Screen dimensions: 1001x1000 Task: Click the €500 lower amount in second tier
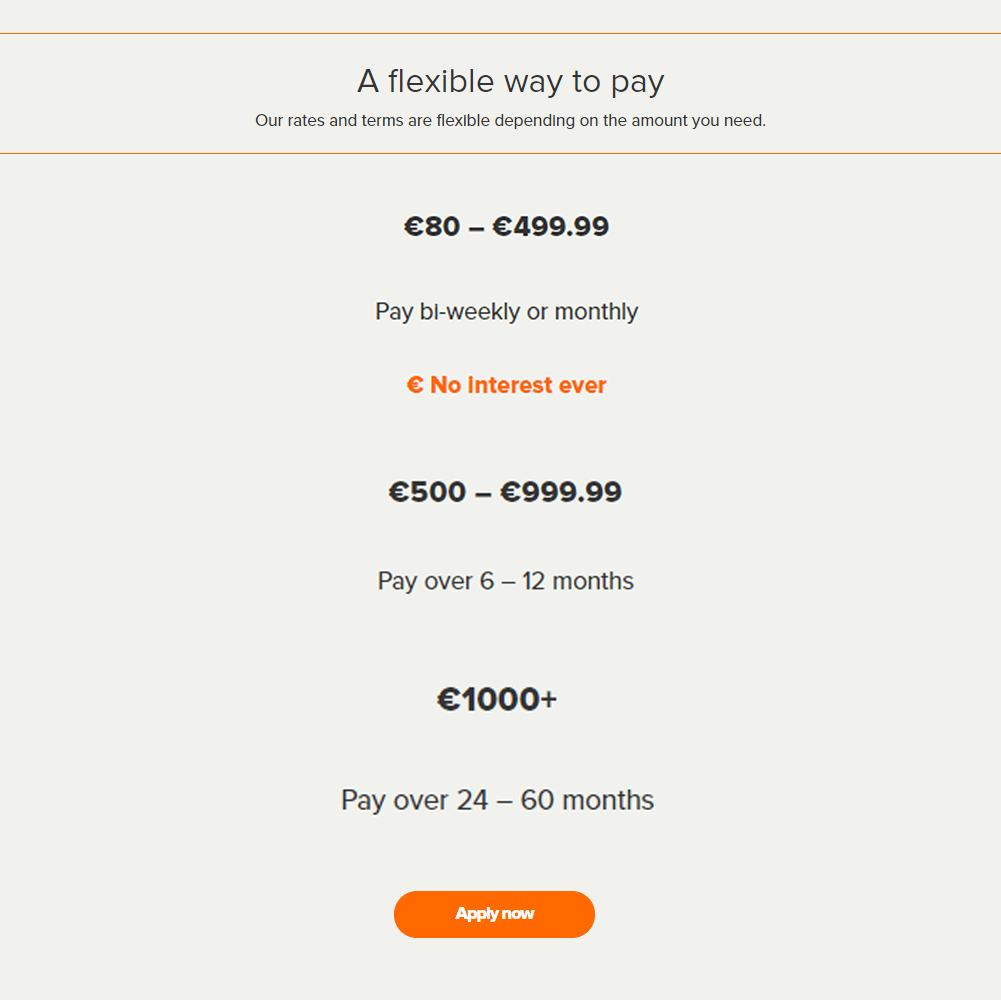point(427,492)
